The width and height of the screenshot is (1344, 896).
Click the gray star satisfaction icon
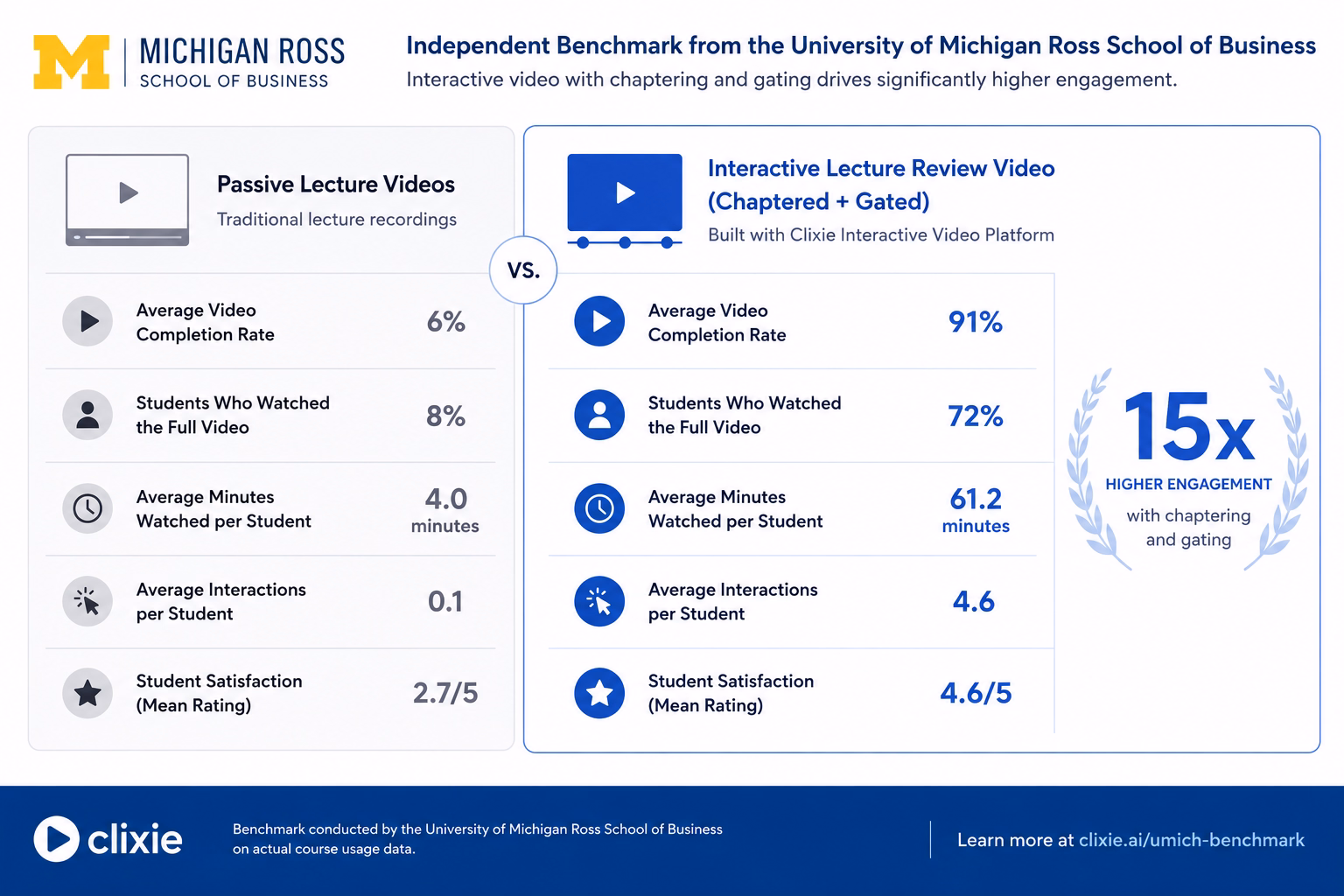coord(87,693)
